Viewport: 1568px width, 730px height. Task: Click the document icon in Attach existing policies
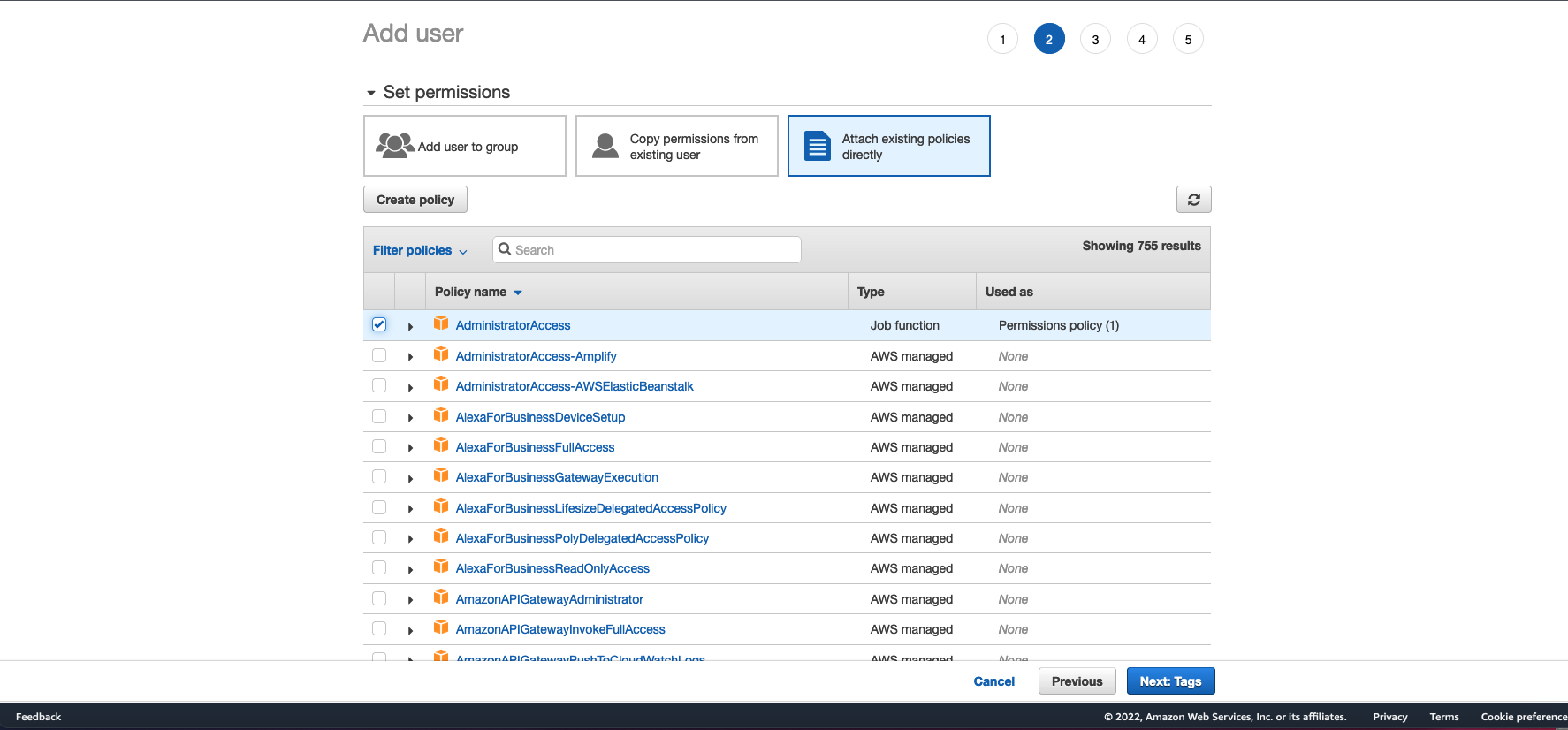[818, 146]
